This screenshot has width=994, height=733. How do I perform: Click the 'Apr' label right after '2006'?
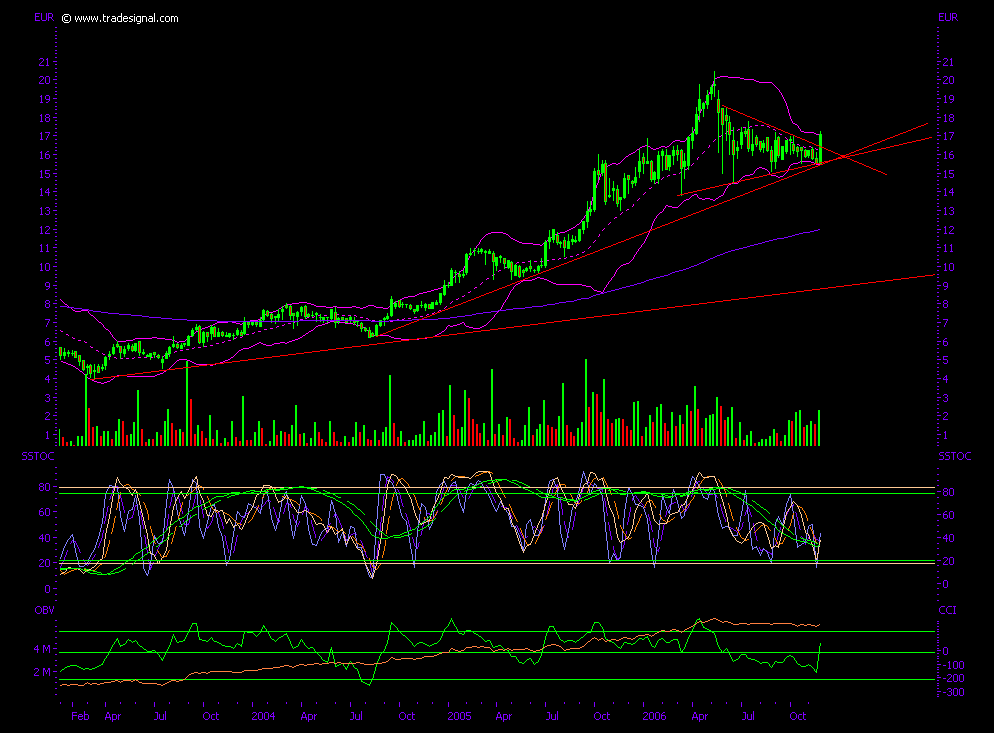[700, 717]
